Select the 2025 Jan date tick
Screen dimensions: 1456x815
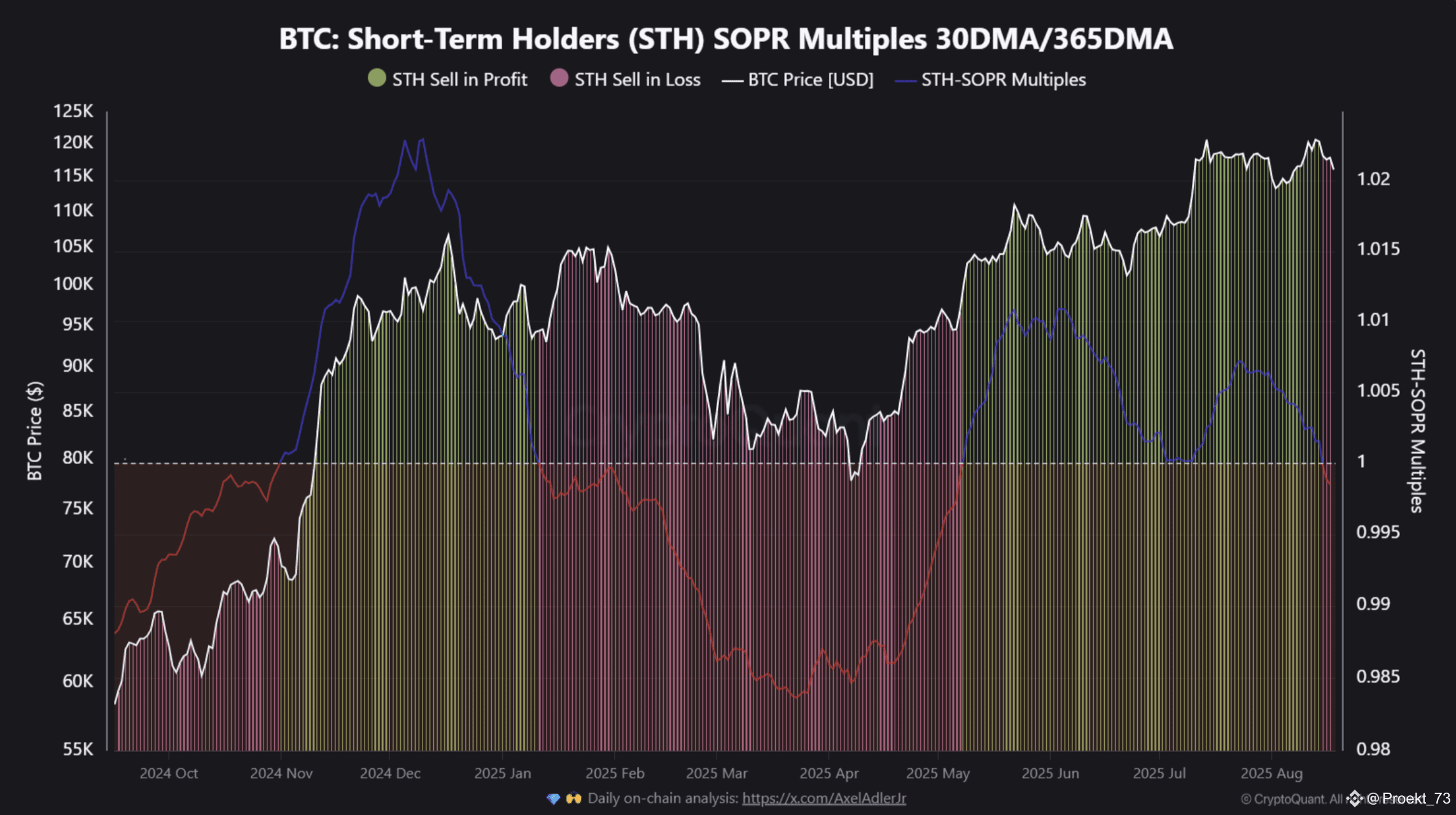coord(502,773)
